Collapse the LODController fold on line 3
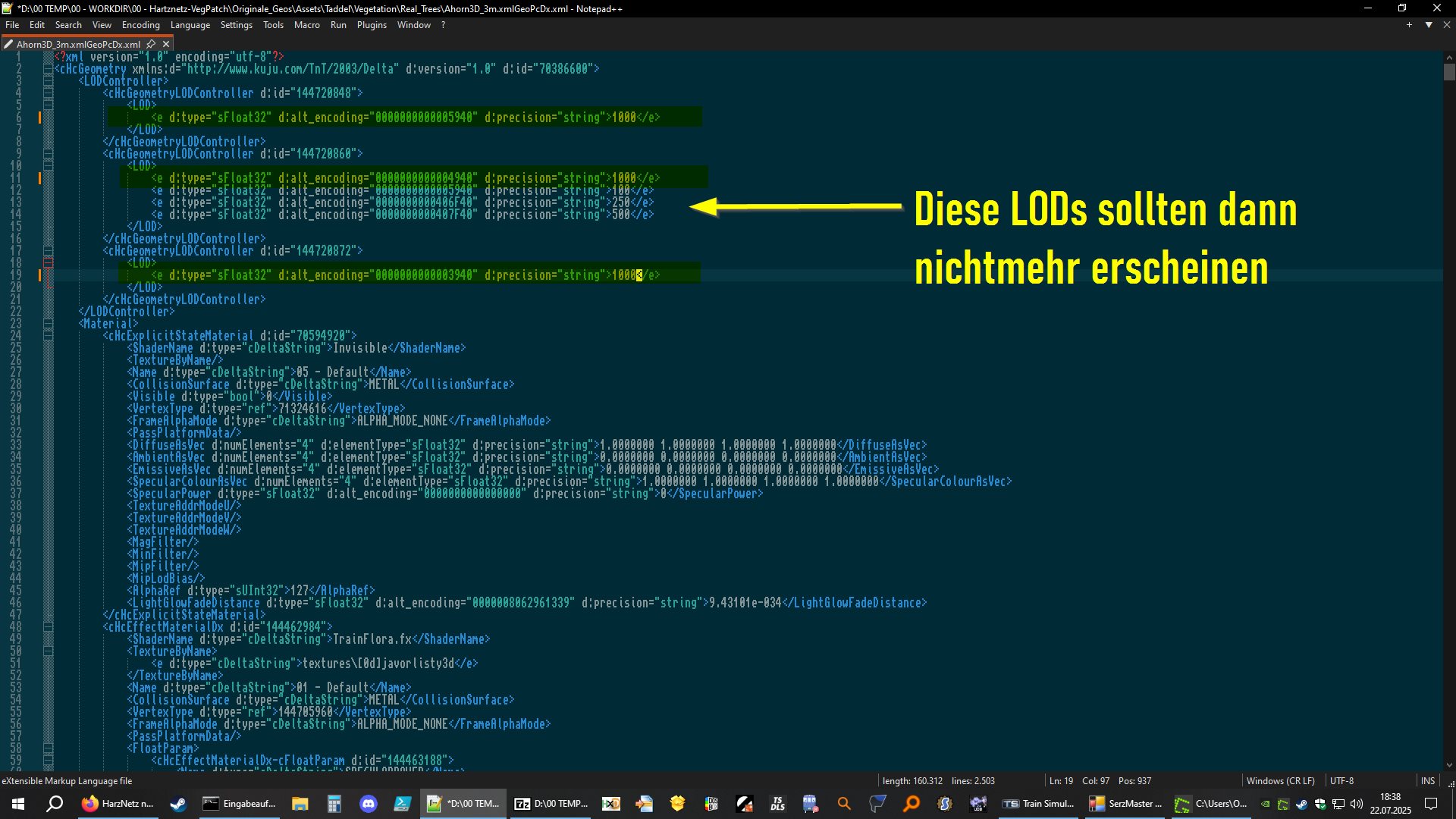1456x819 pixels. [x=48, y=81]
